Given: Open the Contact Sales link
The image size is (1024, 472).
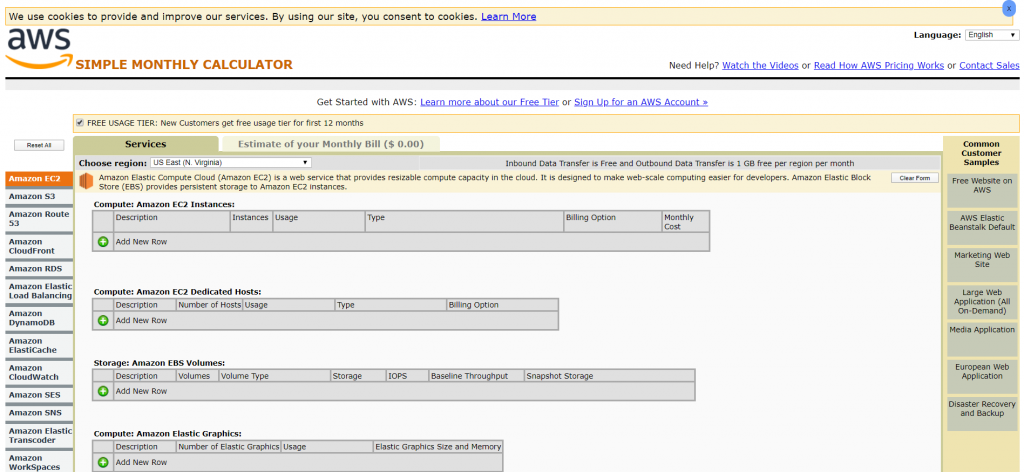Looking at the screenshot, I should pyautogui.click(x=989, y=65).
